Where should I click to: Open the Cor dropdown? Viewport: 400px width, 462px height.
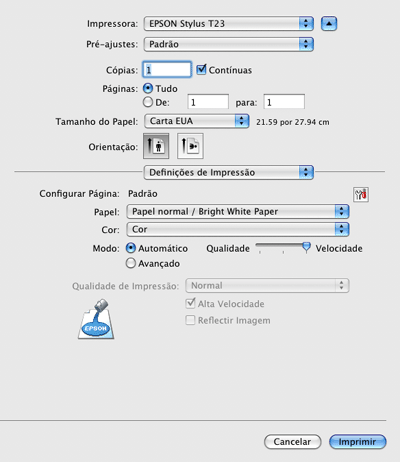click(238, 229)
